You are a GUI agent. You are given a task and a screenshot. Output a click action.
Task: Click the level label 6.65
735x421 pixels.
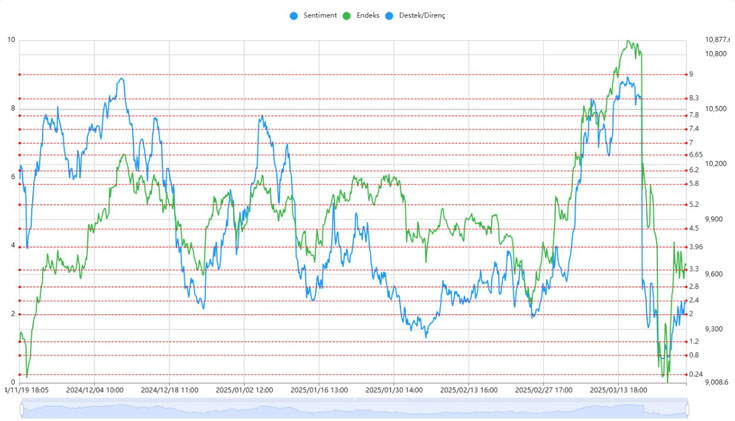[696, 154]
